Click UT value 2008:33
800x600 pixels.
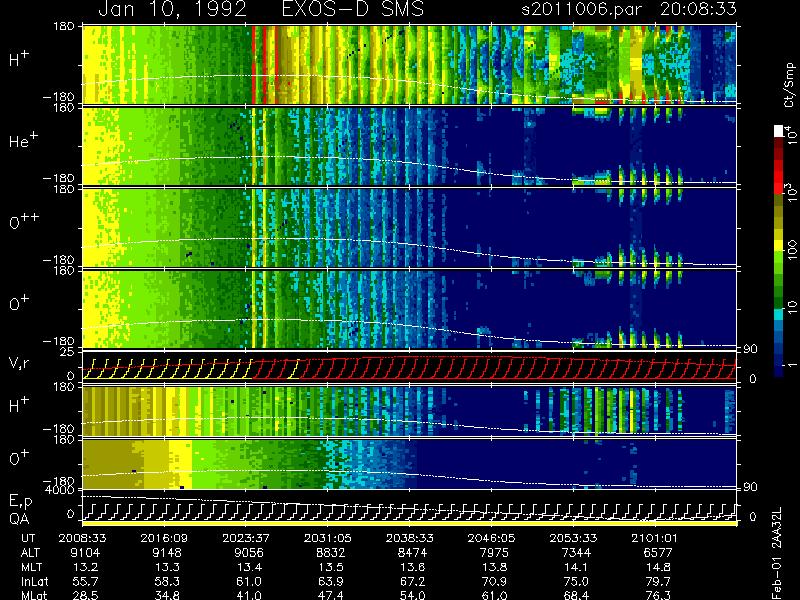click(x=83, y=538)
